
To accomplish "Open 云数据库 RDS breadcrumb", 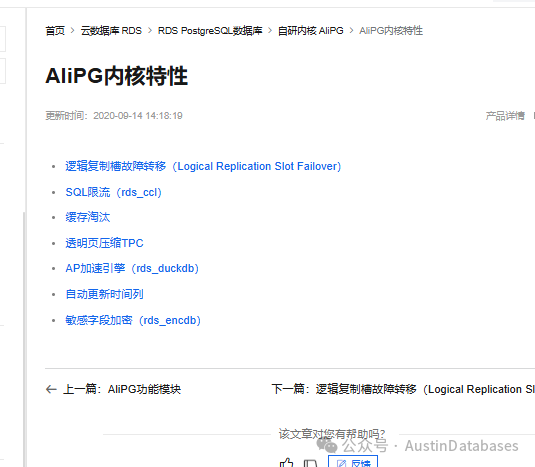I will coord(111,31).
